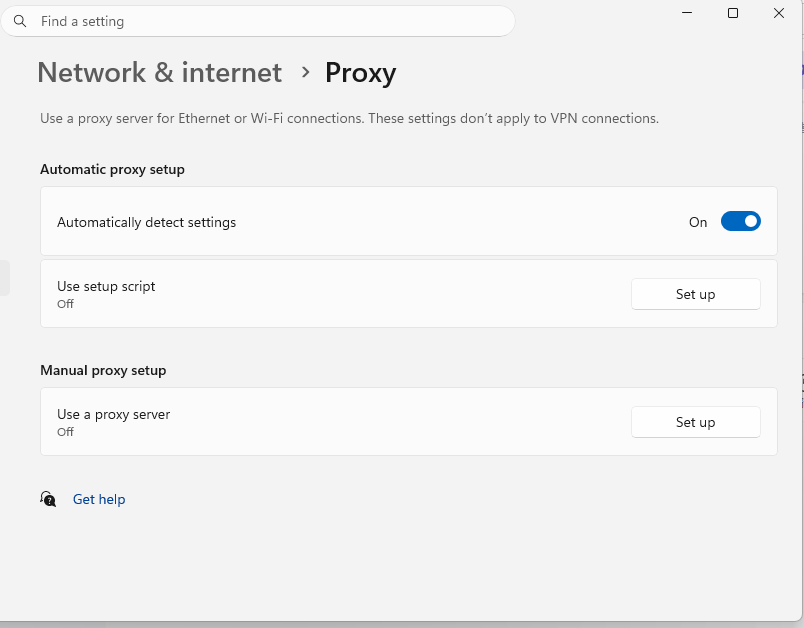Maximize the Settings window
This screenshot has height=628, width=804.
(x=733, y=13)
